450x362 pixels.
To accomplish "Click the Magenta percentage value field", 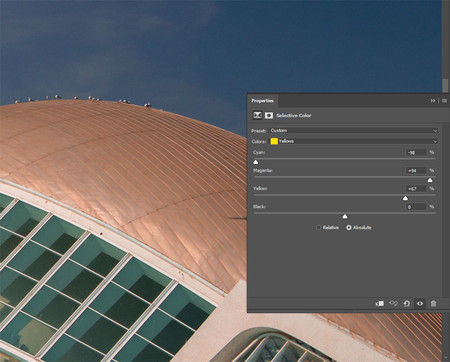I will [416, 171].
